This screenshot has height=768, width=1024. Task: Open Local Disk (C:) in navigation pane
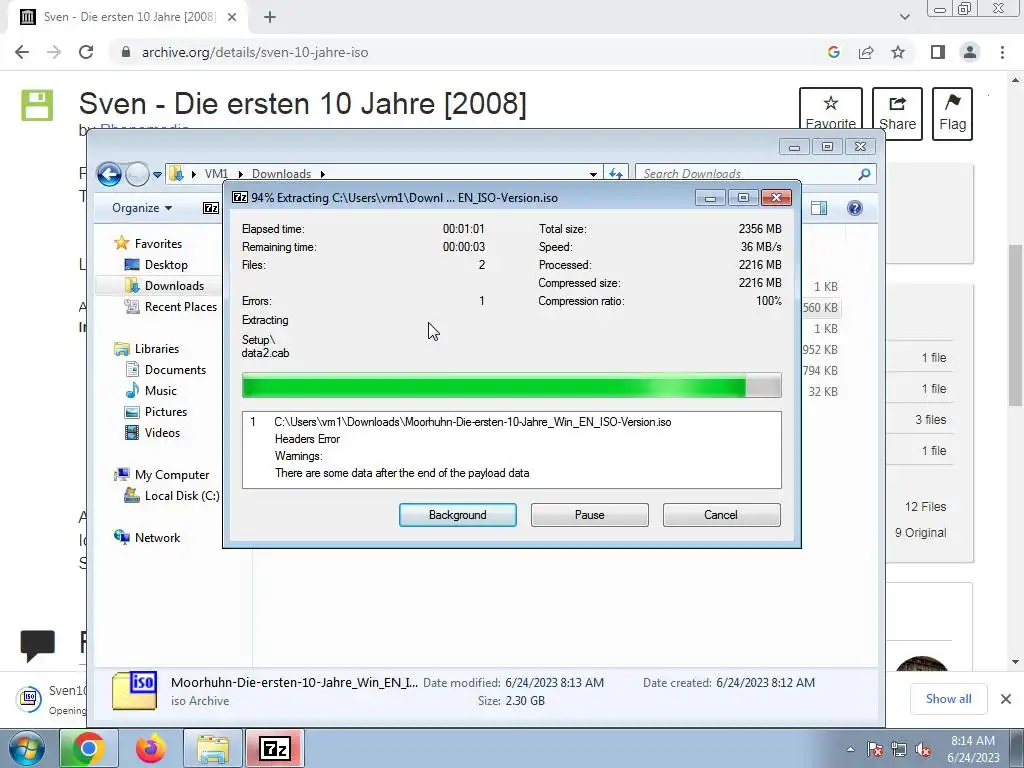[x=182, y=496]
